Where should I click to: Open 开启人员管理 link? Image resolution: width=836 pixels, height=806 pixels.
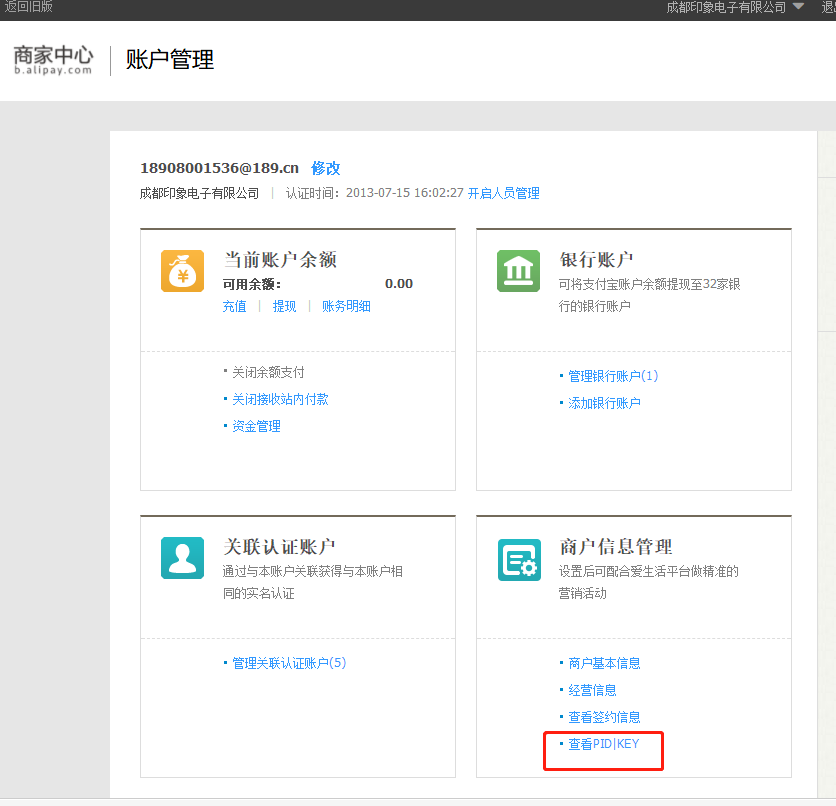[503, 193]
